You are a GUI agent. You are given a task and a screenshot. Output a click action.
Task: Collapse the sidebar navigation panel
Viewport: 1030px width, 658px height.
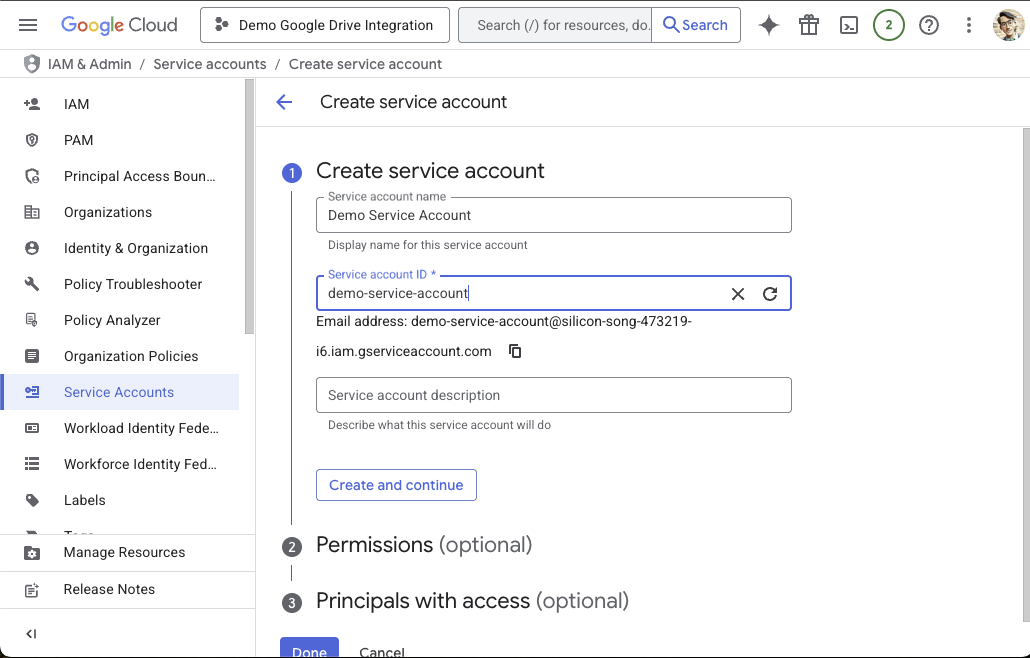click(x=31, y=634)
